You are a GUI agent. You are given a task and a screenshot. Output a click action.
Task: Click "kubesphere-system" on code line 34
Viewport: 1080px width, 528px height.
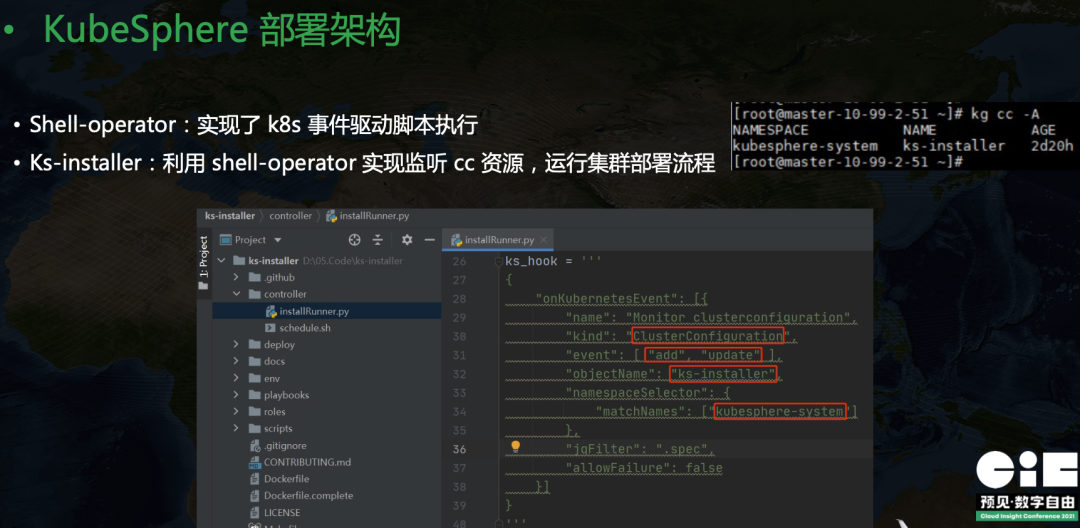tap(780, 412)
